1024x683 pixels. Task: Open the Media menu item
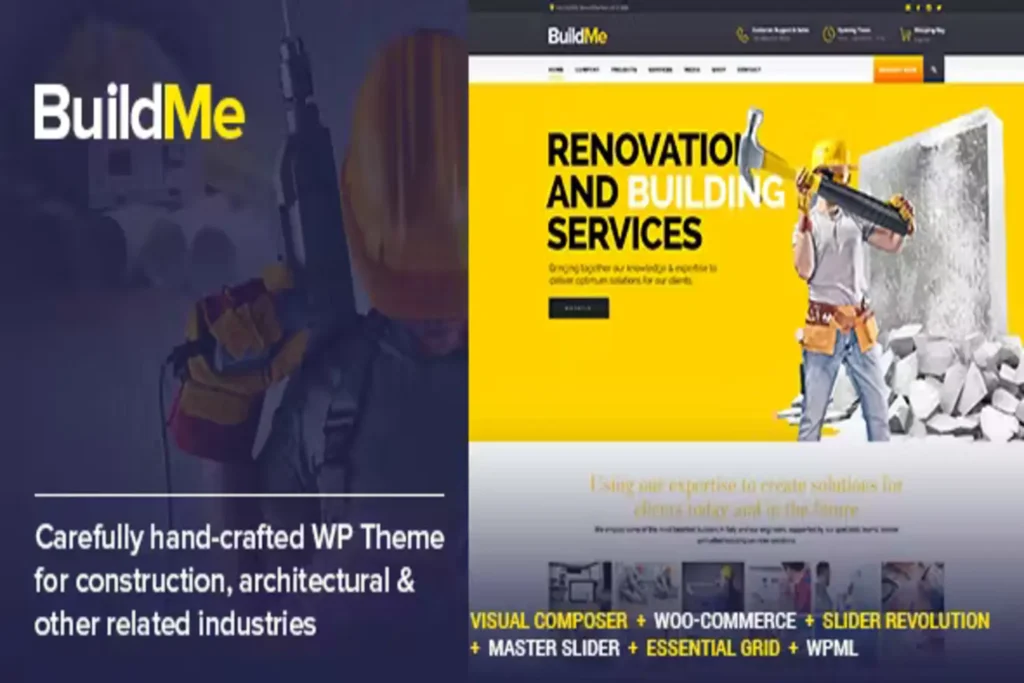pyautogui.click(x=691, y=71)
